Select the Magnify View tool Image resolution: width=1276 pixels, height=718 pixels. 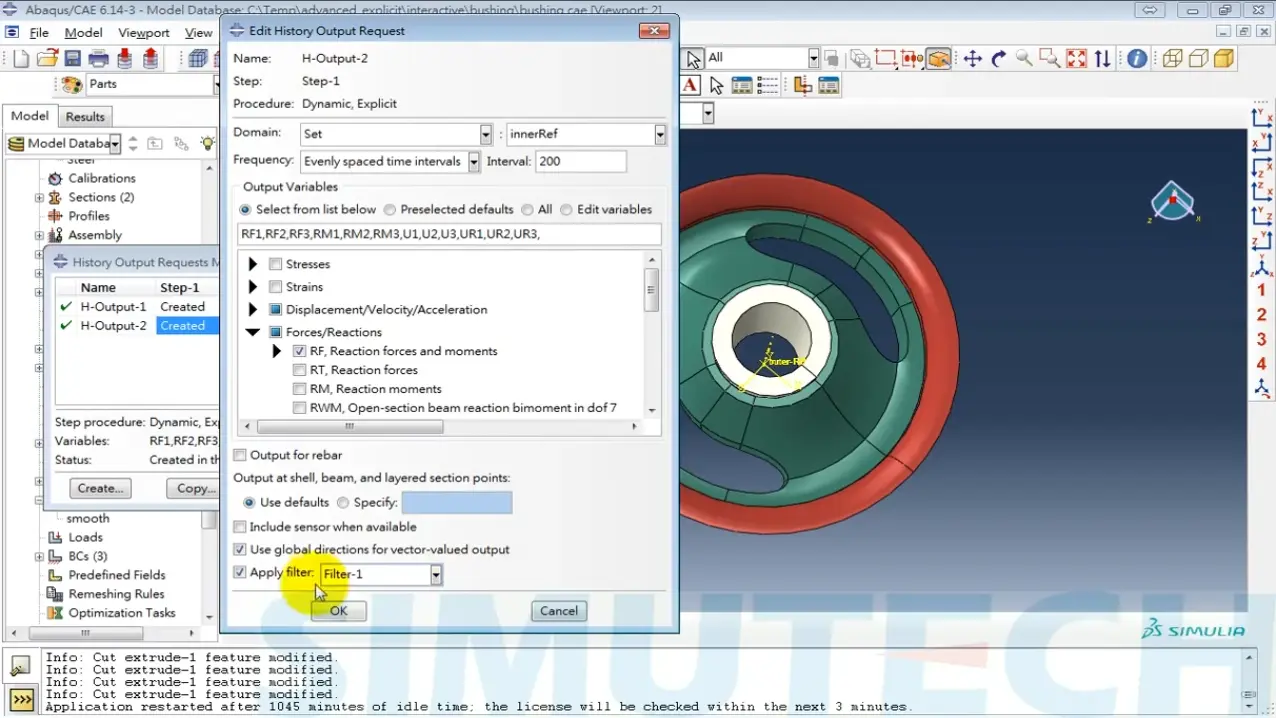coord(1024,59)
